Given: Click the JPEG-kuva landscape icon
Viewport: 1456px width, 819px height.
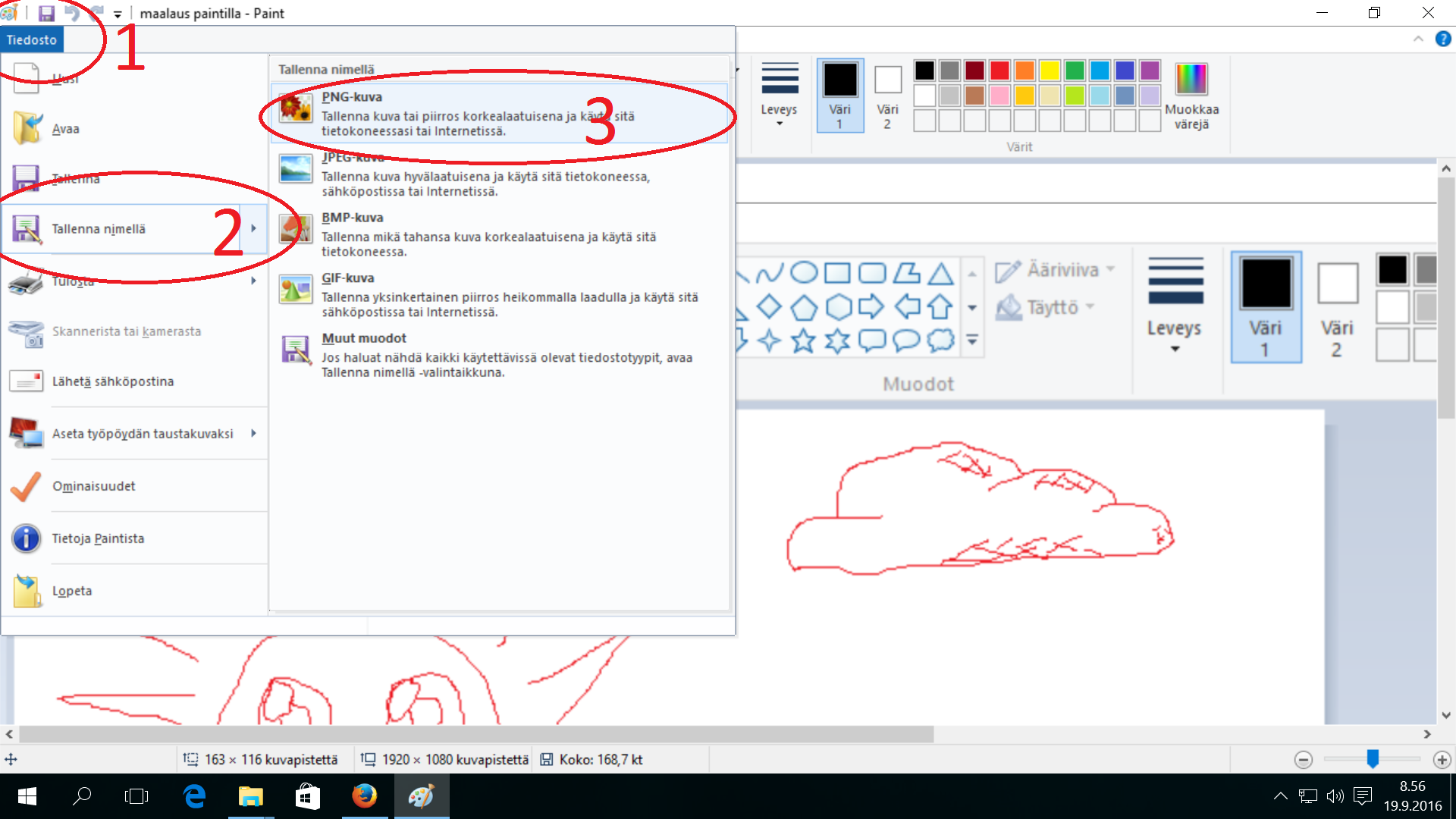Looking at the screenshot, I should point(295,168).
